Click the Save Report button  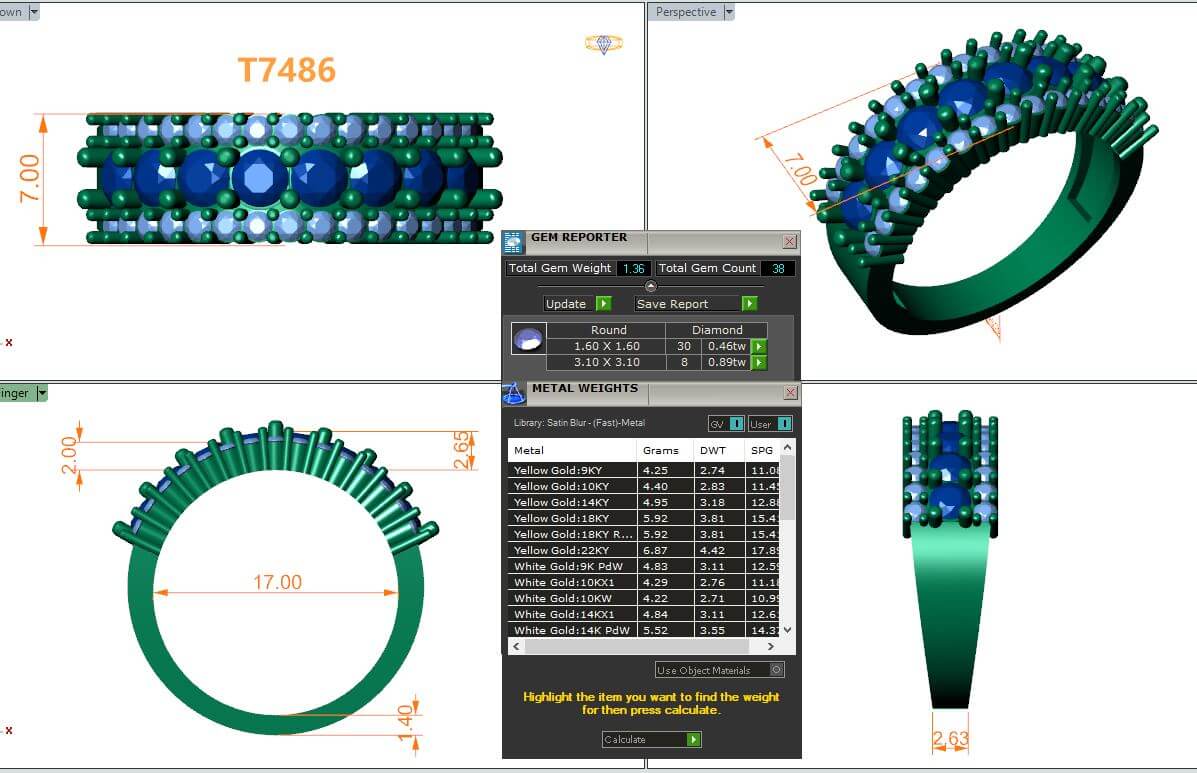[696, 304]
